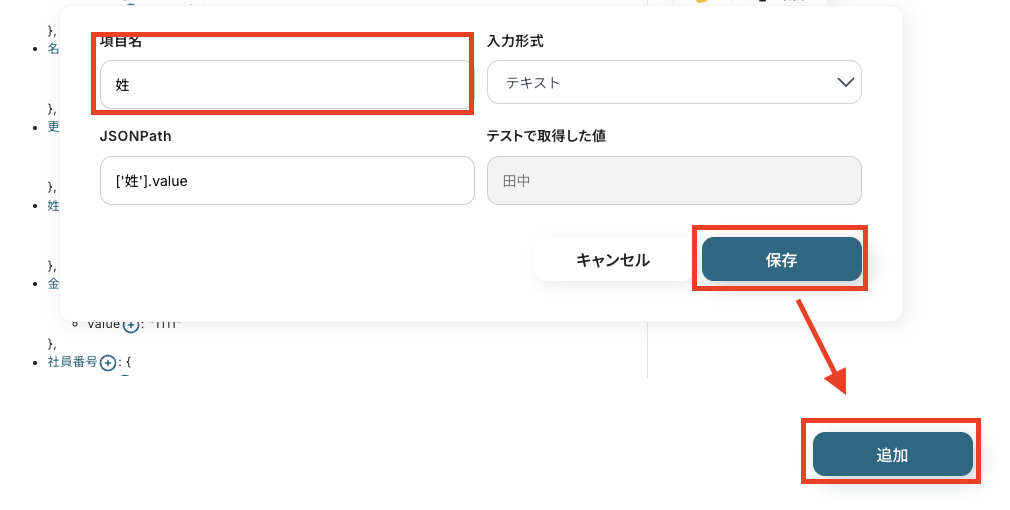Select the 更 key in JSON tree
This screenshot has width=1010, height=510.
(54, 127)
